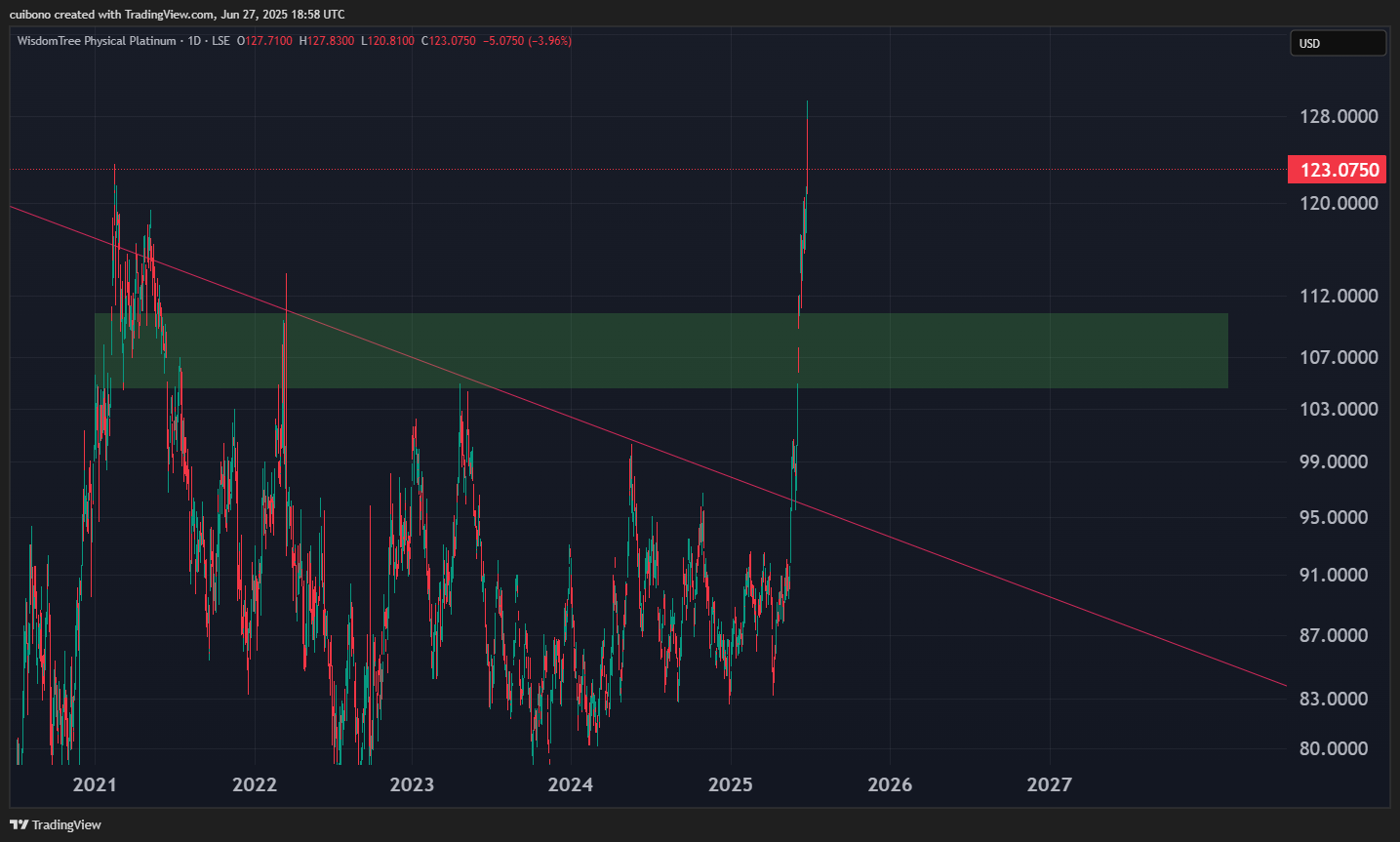The height and width of the screenshot is (842, 1400).
Task: Click the LSE exchange label in legend
Action: click(221, 41)
